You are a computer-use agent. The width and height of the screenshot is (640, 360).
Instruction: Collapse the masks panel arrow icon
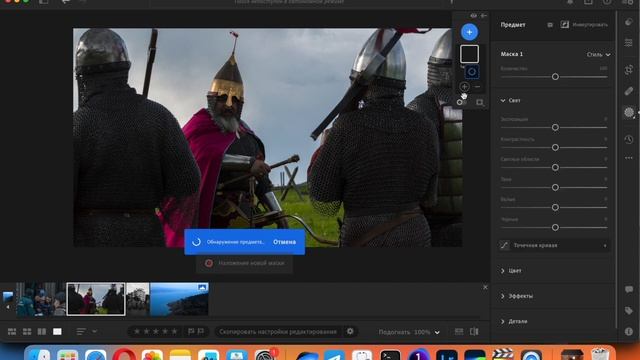click(484, 16)
